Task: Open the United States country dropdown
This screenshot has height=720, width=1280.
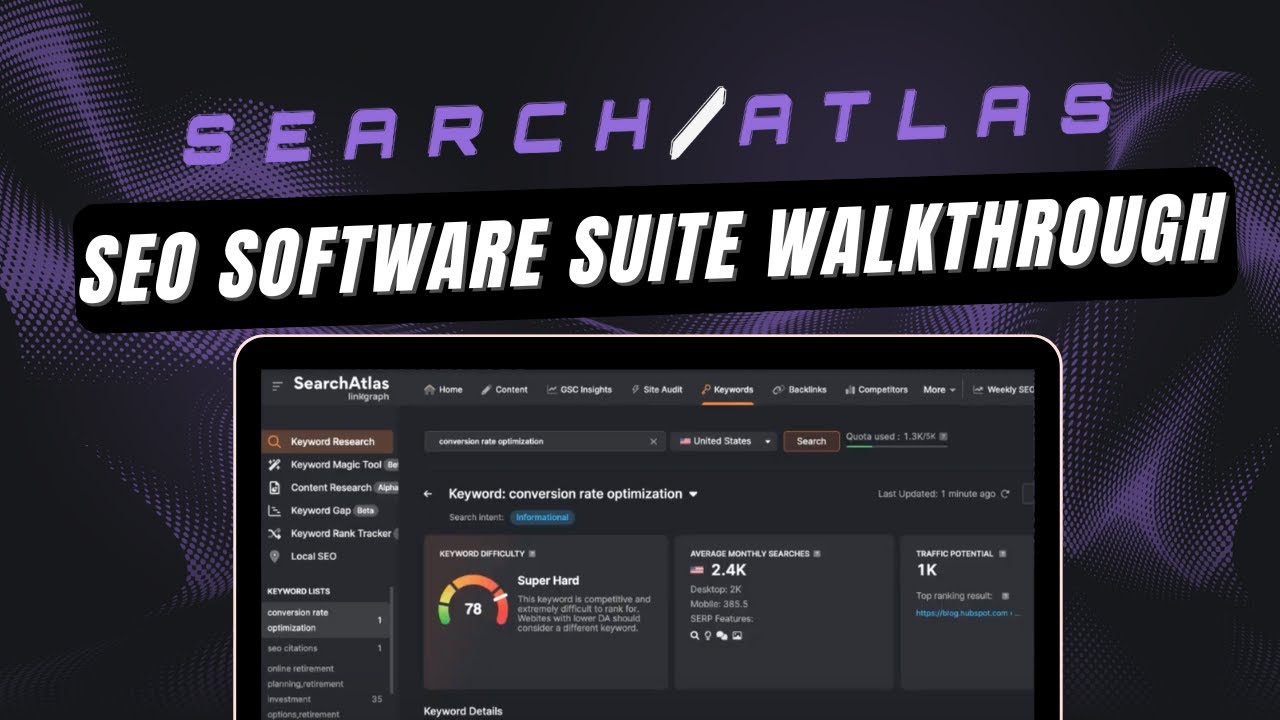Action: click(723, 441)
